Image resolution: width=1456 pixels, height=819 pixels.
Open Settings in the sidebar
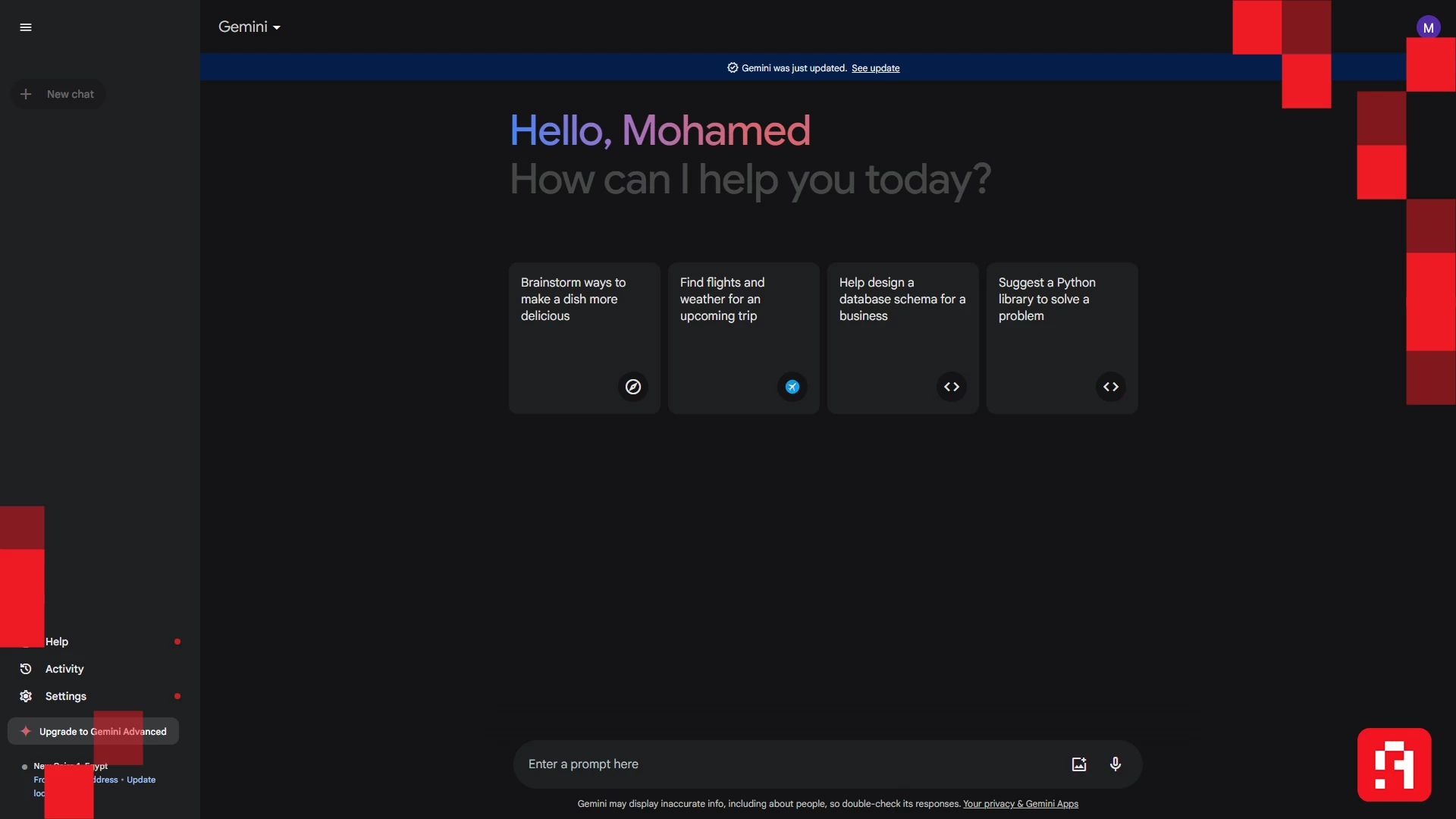(99, 696)
